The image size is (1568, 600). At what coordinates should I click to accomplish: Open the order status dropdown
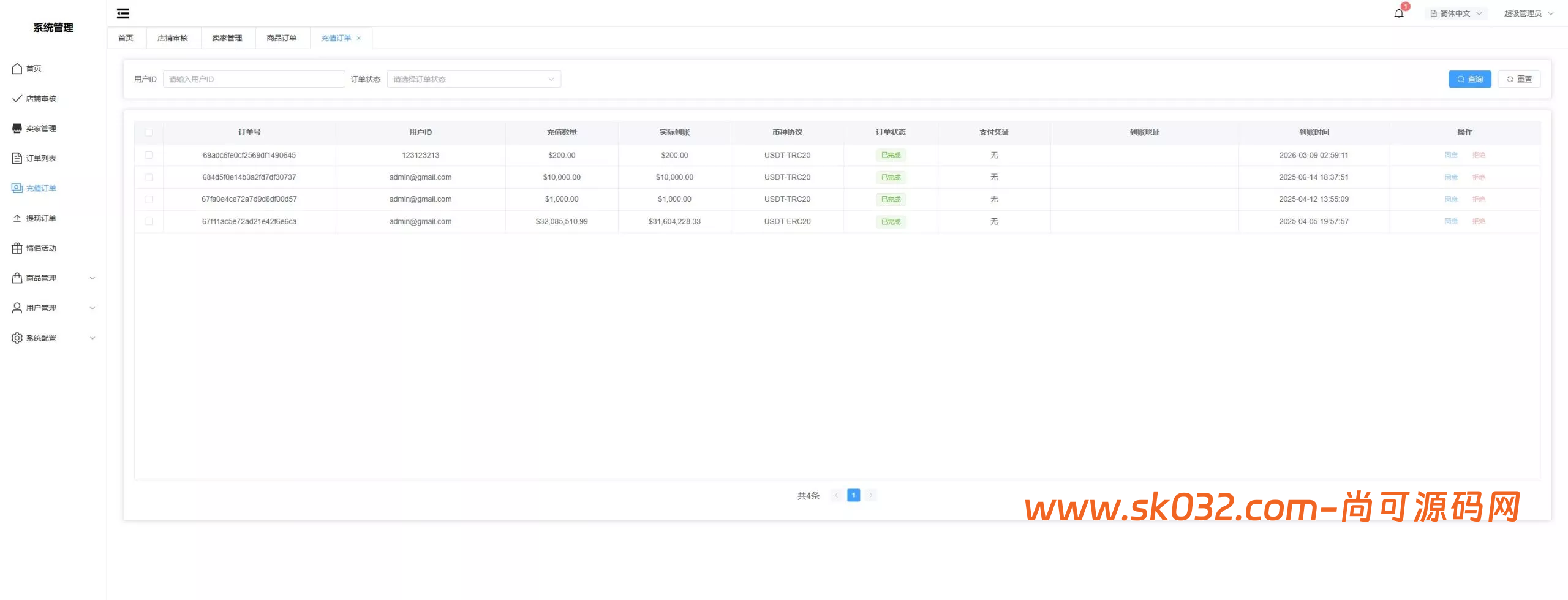(473, 79)
